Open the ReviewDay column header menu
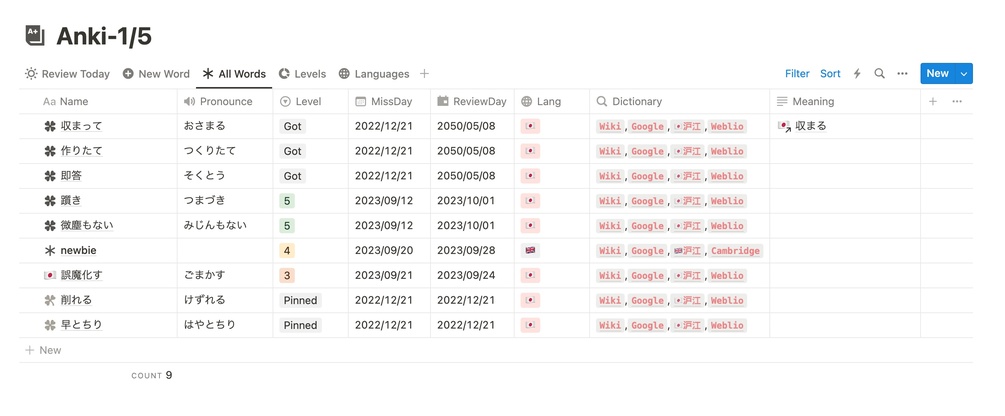Viewport: 1005px width, 416px height. [x=472, y=101]
